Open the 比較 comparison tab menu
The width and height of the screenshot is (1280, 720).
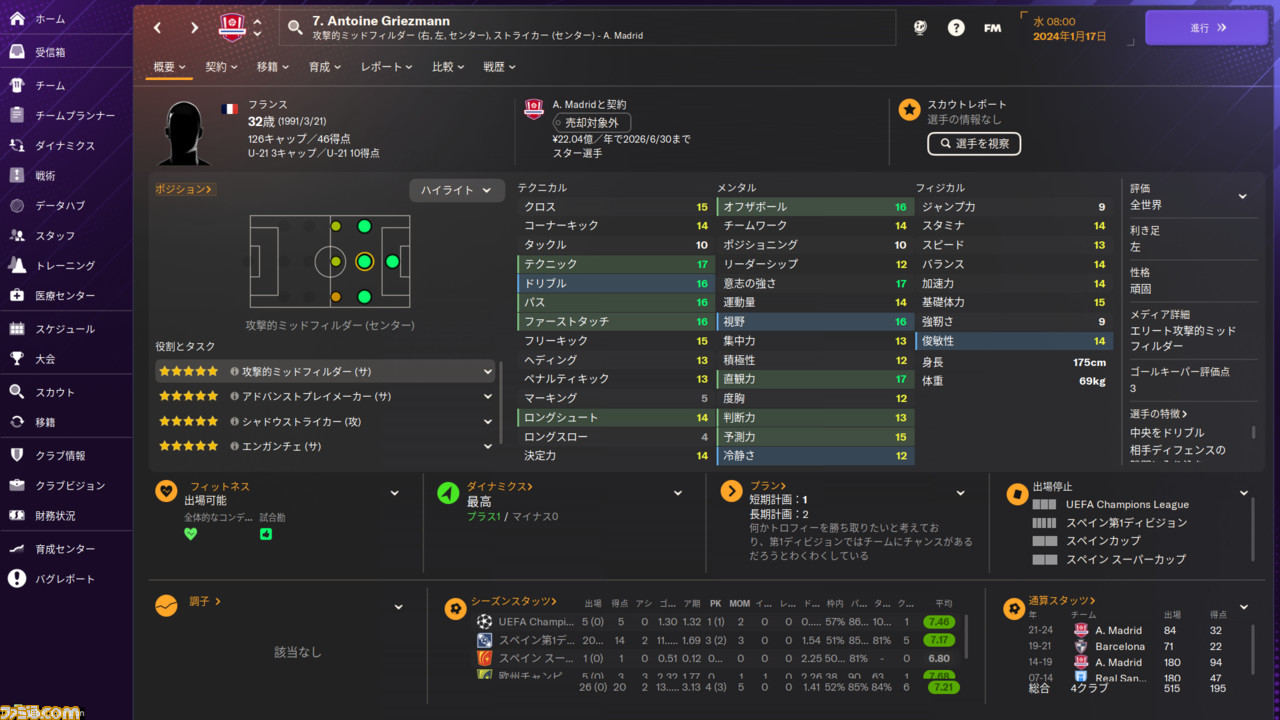click(448, 67)
